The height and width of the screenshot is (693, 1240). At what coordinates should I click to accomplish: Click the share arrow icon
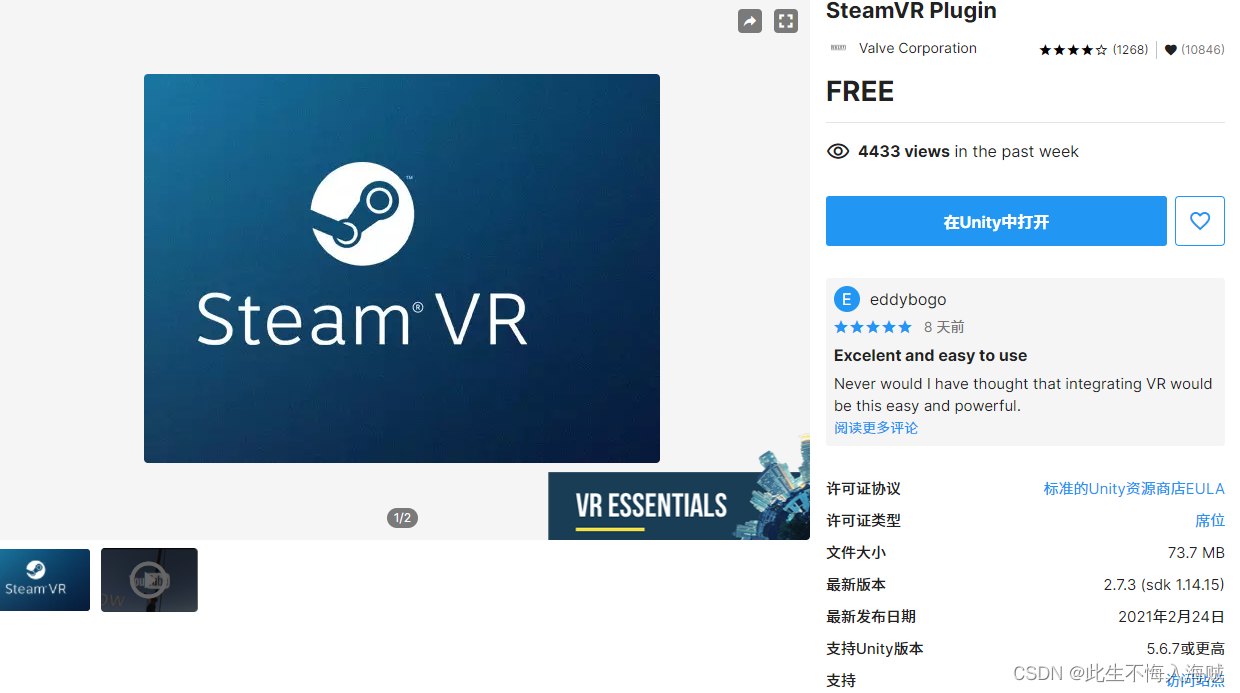tap(750, 21)
